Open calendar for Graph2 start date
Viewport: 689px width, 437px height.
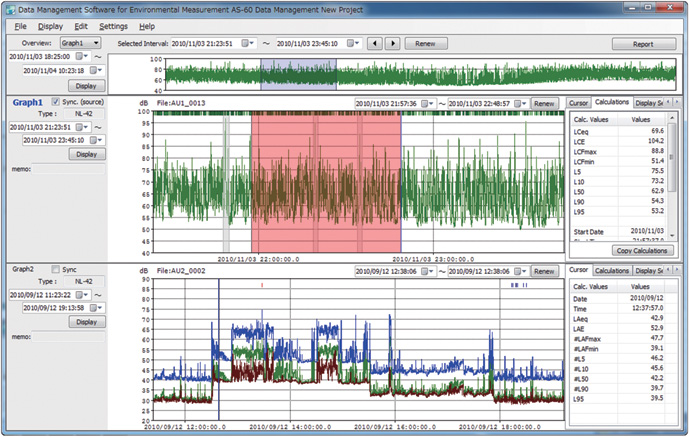click(81, 295)
